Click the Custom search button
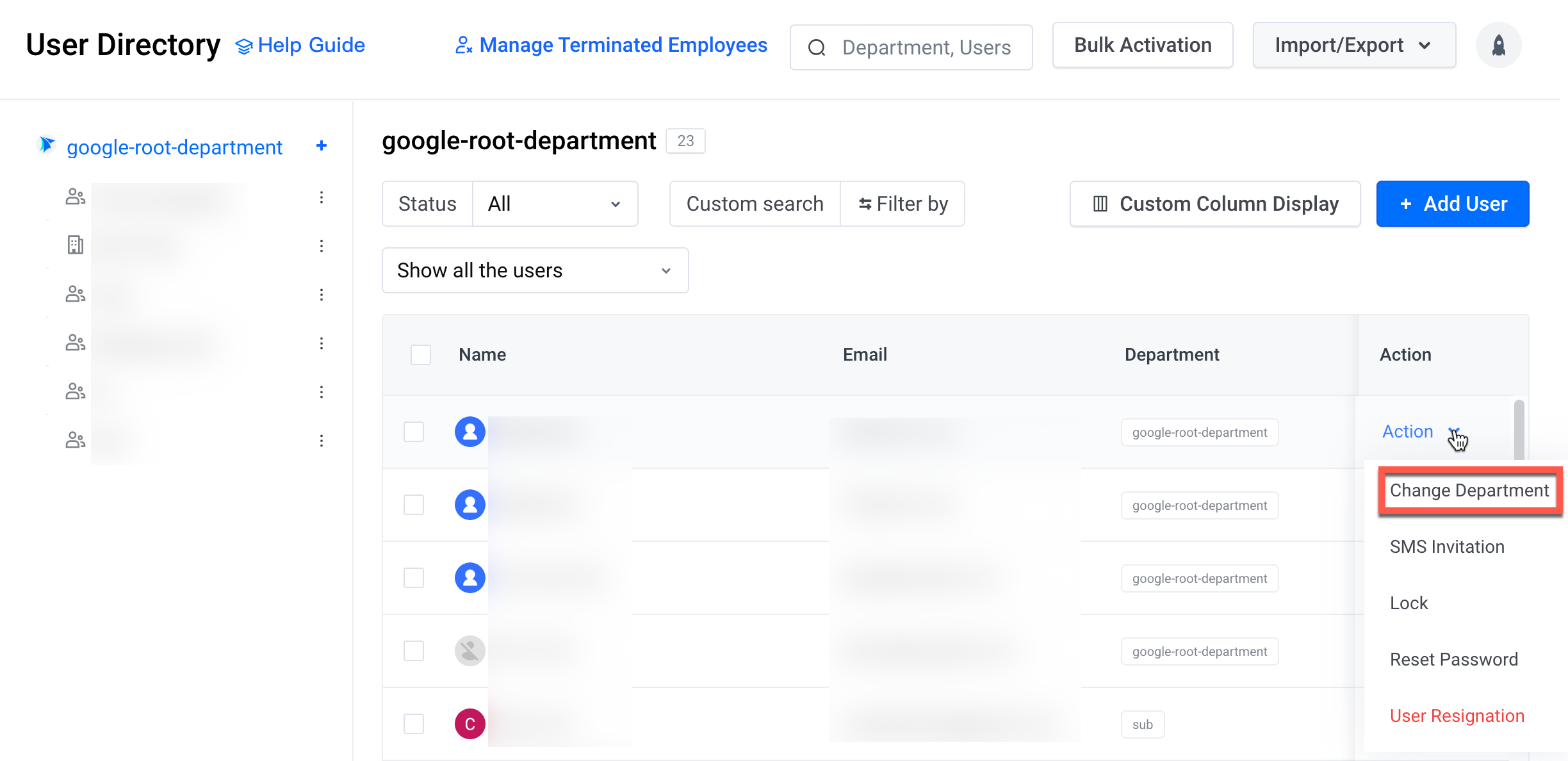Image resolution: width=1568 pixels, height=761 pixels. [x=755, y=204]
